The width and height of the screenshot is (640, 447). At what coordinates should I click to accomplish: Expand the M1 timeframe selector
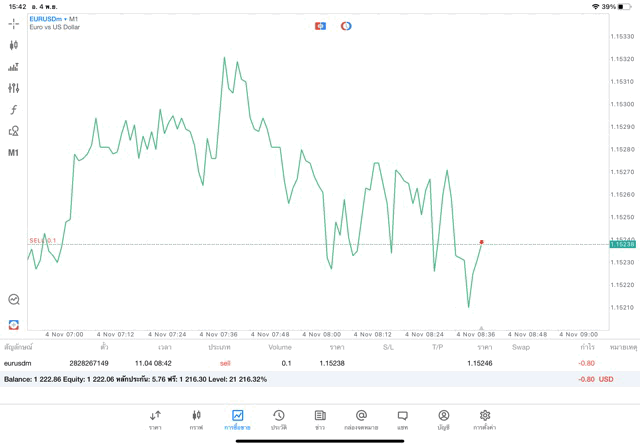click(14, 153)
